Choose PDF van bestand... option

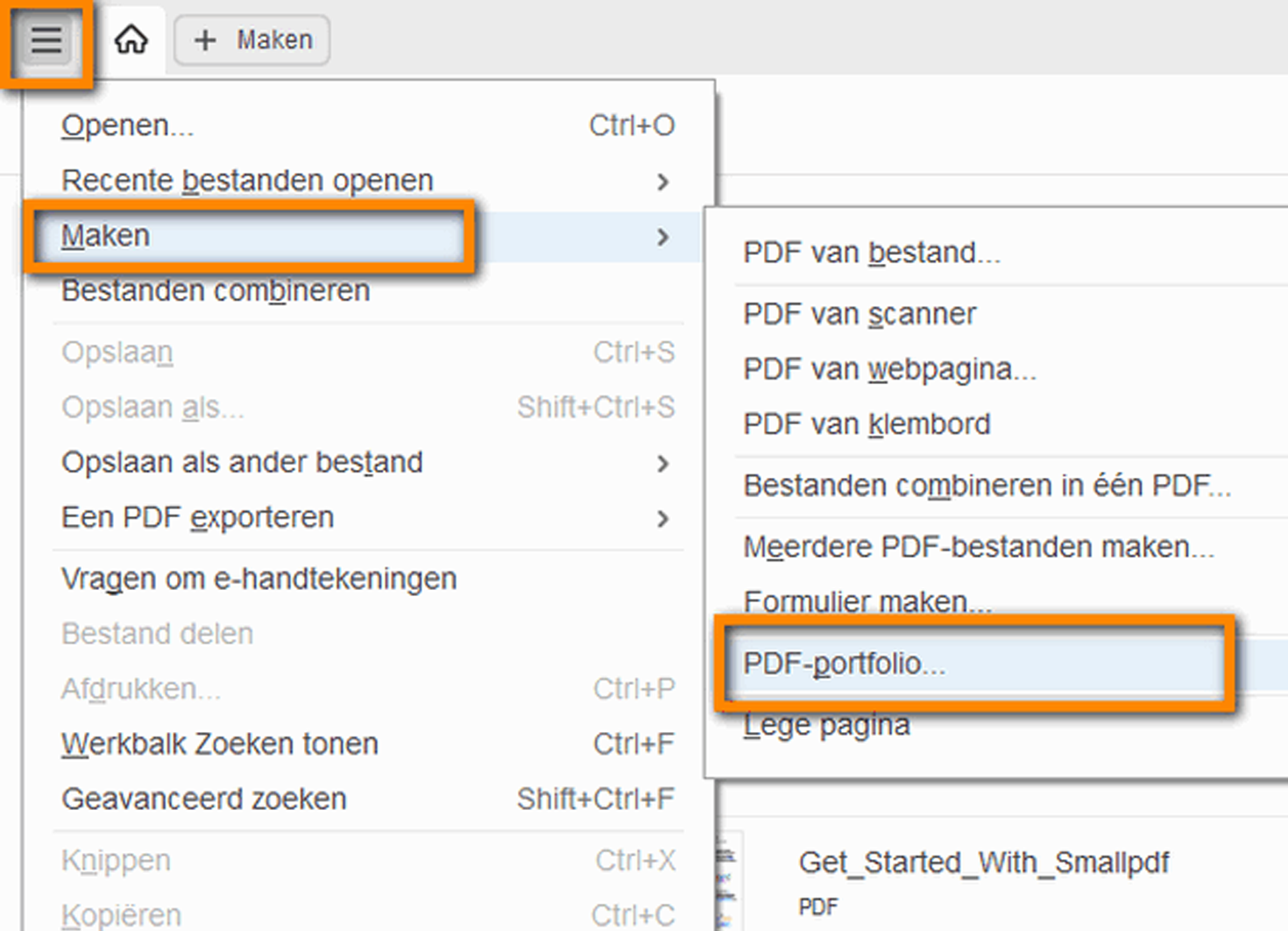pos(871,252)
